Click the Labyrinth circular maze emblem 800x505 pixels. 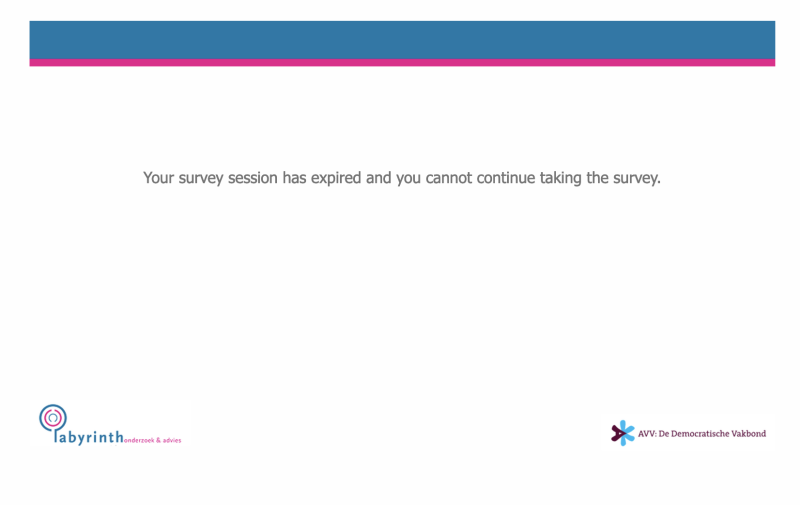(x=53, y=418)
